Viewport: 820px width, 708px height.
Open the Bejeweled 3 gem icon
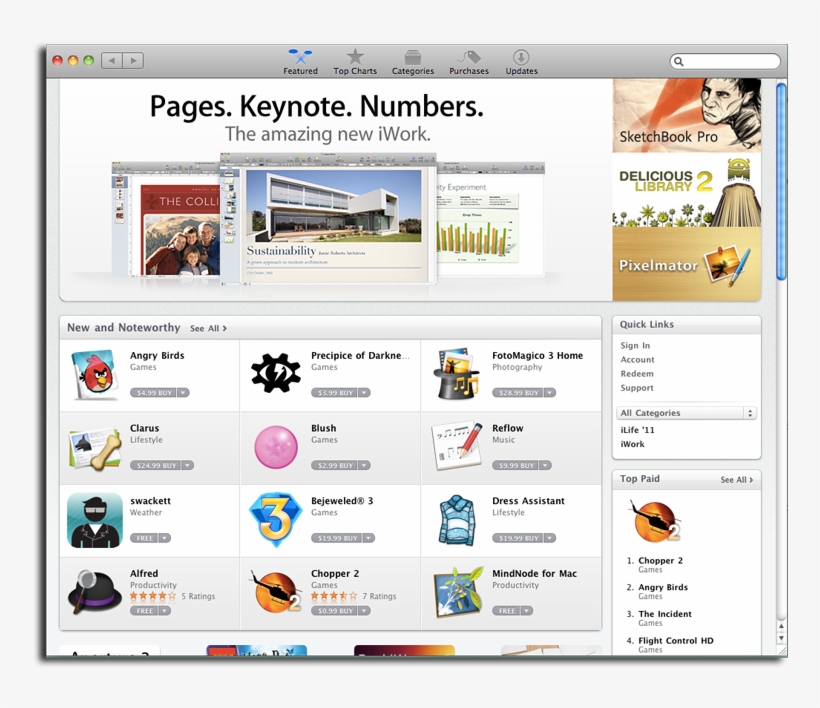tap(276, 519)
